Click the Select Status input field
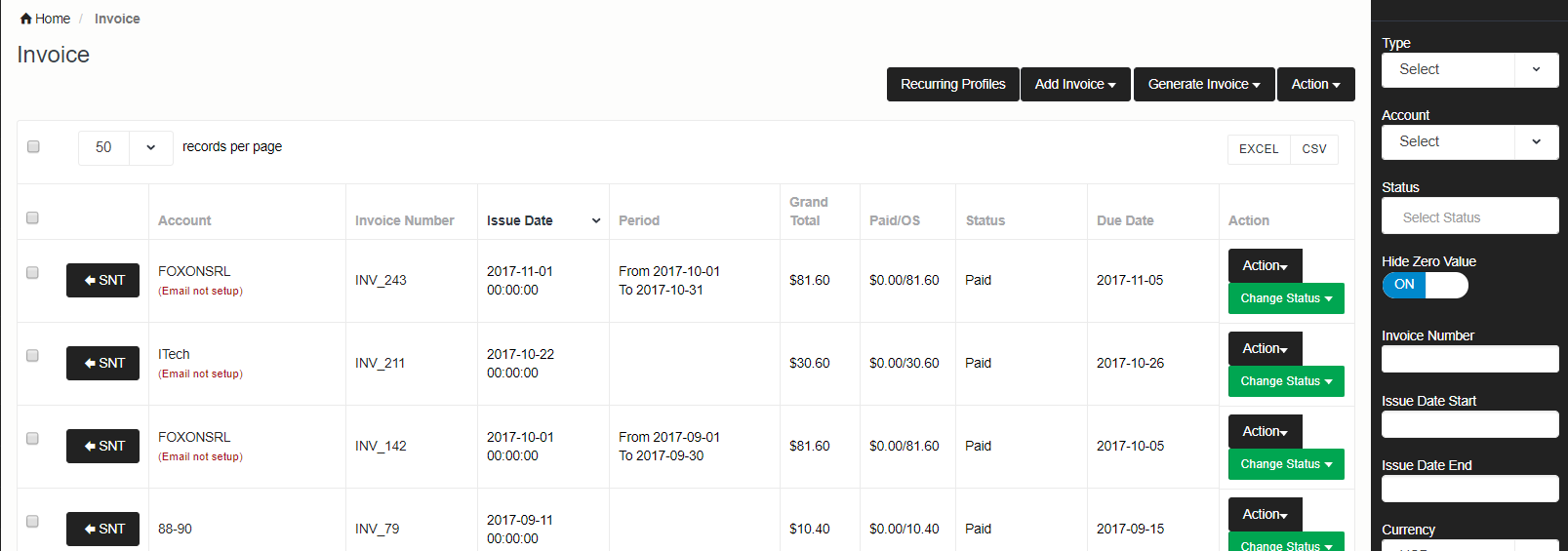Viewport: 1568px width, 551px height. [1469, 216]
